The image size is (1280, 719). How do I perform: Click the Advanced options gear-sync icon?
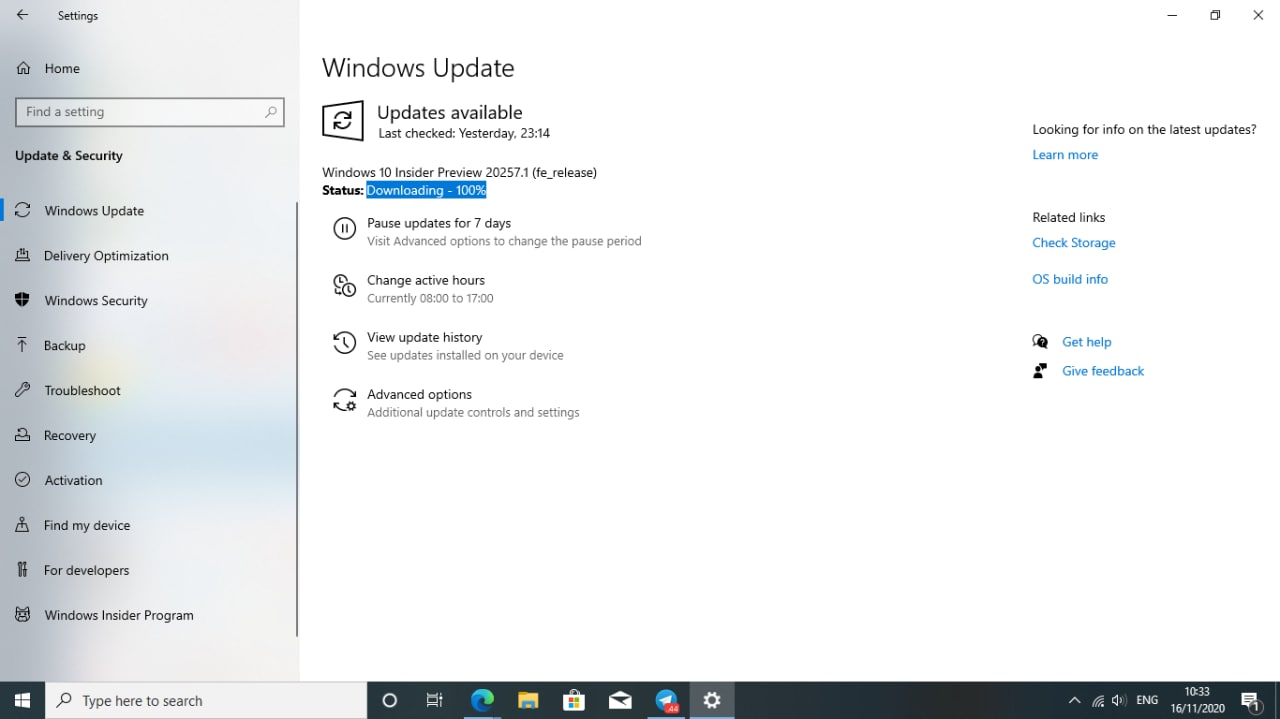344,400
